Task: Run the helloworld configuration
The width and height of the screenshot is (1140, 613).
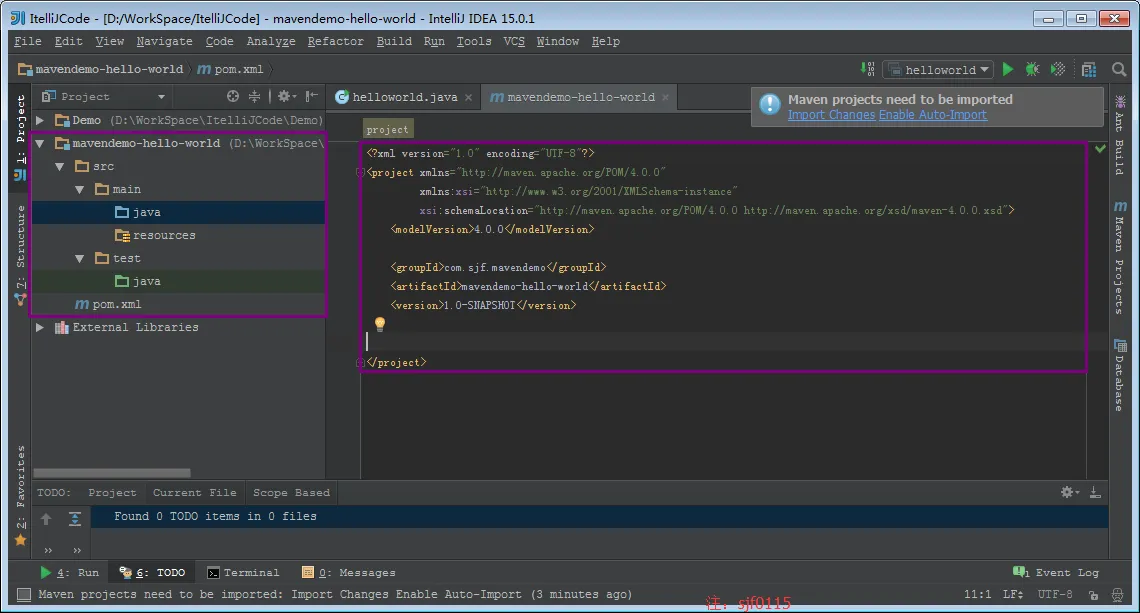Action: click(x=1008, y=69)
